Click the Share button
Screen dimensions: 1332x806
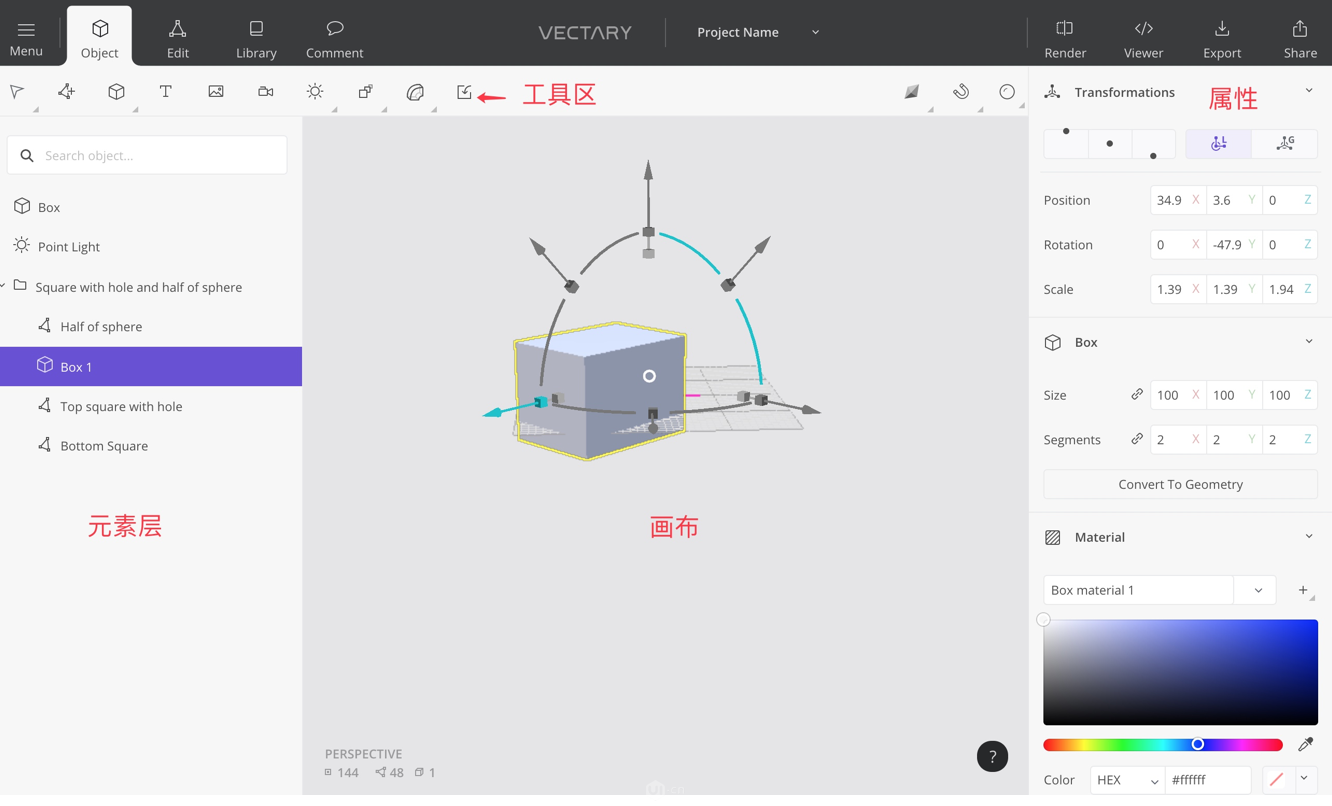(1300, 38)
